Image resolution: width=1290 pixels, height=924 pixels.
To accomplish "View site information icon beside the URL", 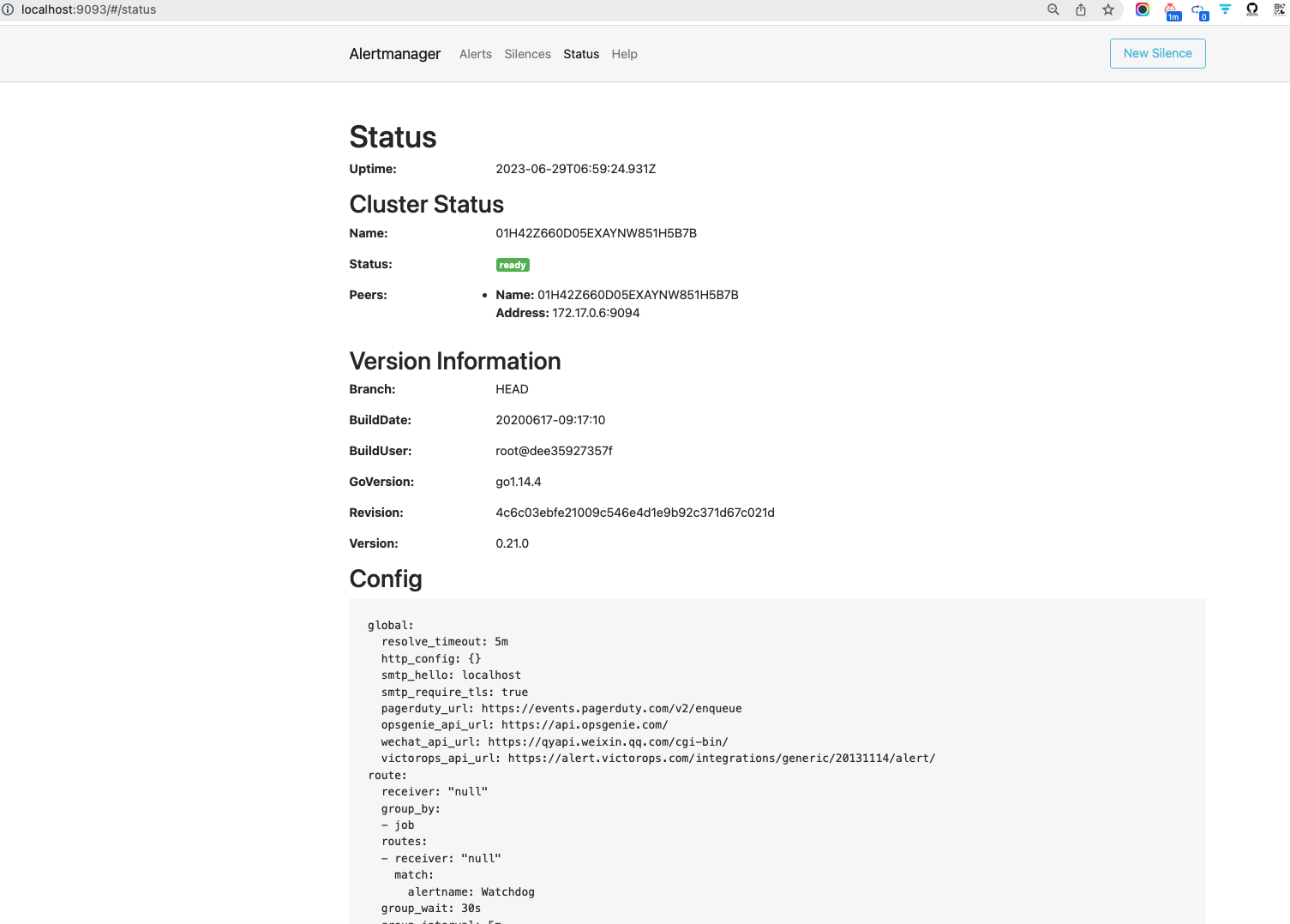I will pos(8,9).
